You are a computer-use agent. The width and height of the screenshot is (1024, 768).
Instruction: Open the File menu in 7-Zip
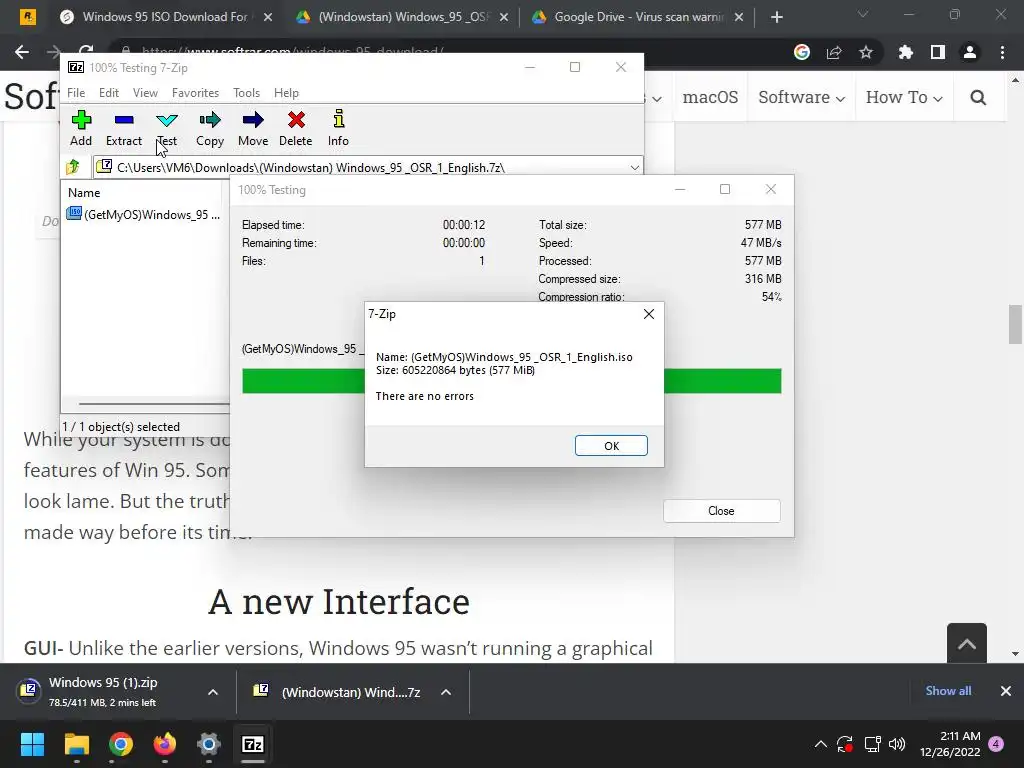tap(76, 93)
